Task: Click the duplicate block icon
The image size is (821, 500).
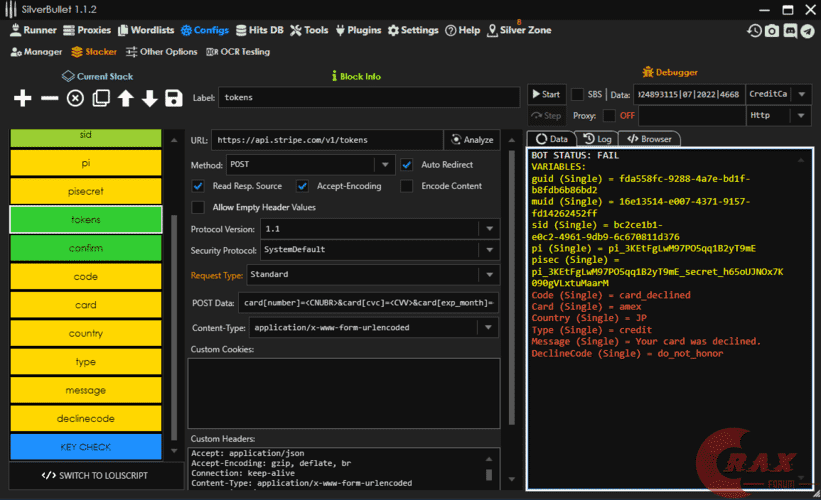Action: click(101, 98)
